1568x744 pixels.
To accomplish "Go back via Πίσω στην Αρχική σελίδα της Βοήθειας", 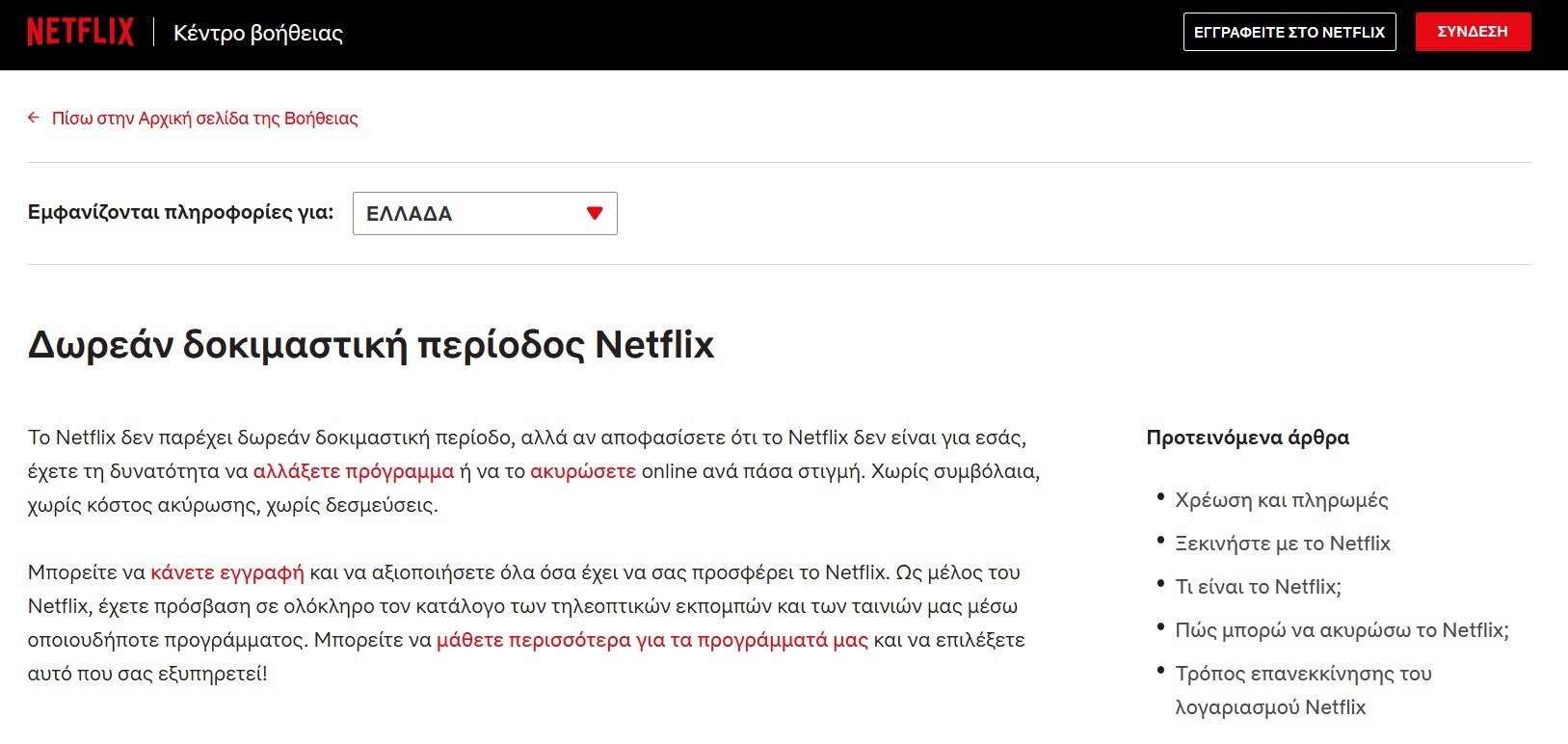I will tap(204, 119).
